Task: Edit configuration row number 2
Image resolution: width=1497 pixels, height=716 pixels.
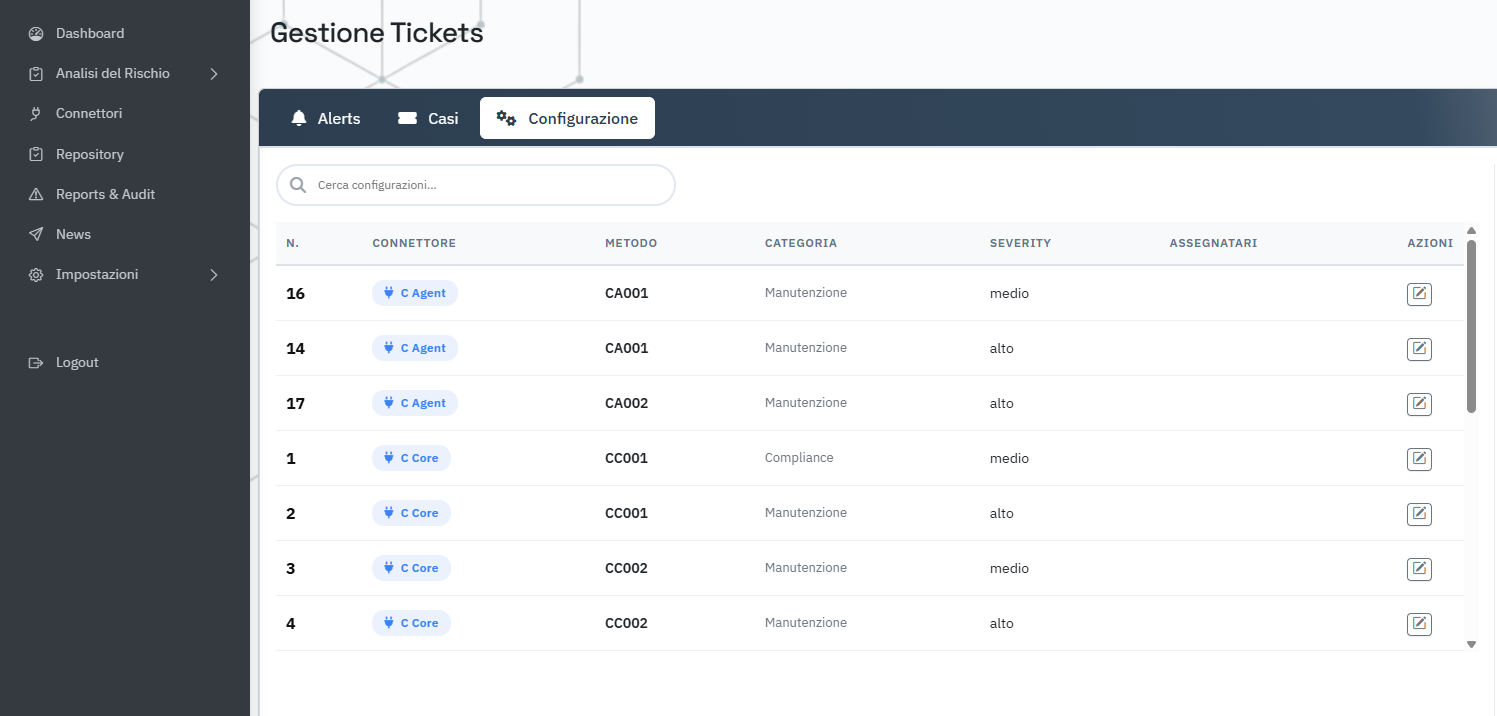Action: coord(1419,514)
